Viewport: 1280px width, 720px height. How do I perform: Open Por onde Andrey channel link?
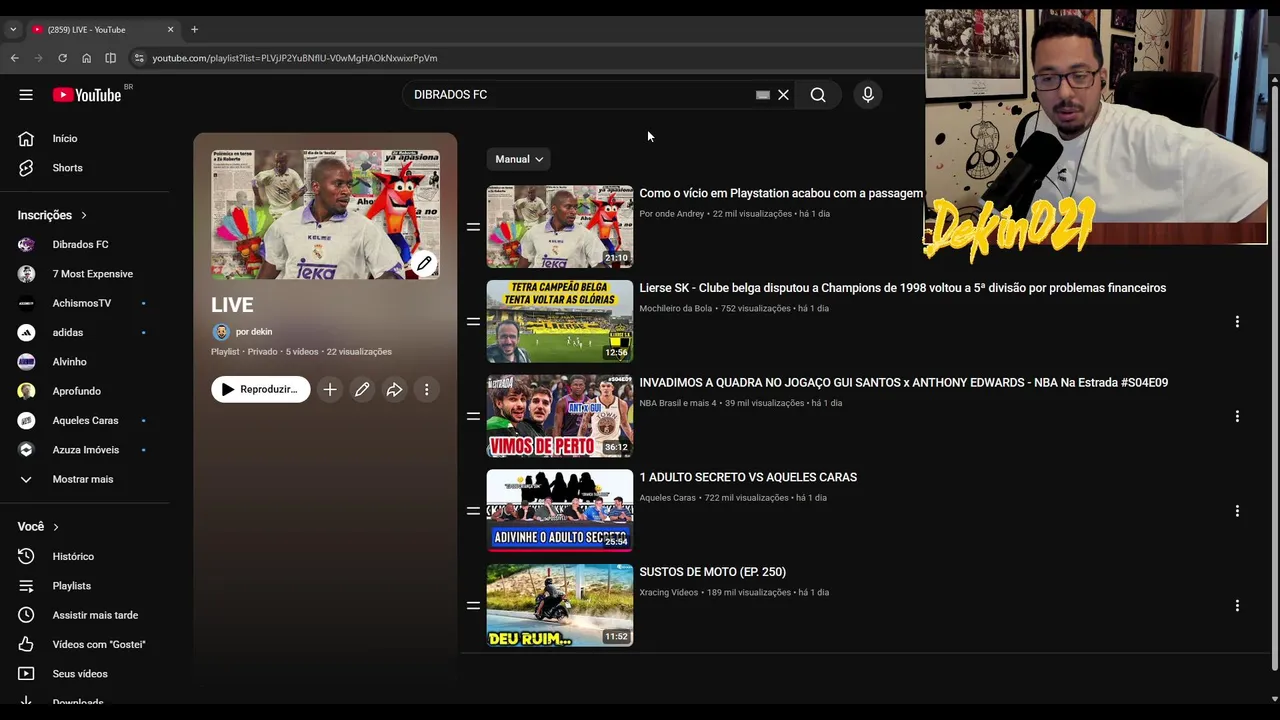coord(672,214)
